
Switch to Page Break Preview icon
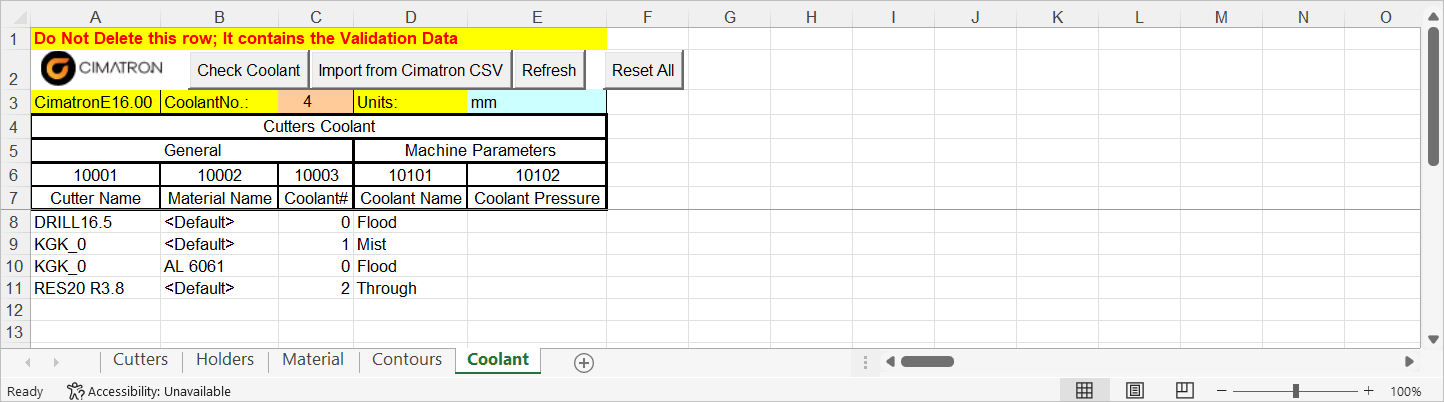(1185, 391)
